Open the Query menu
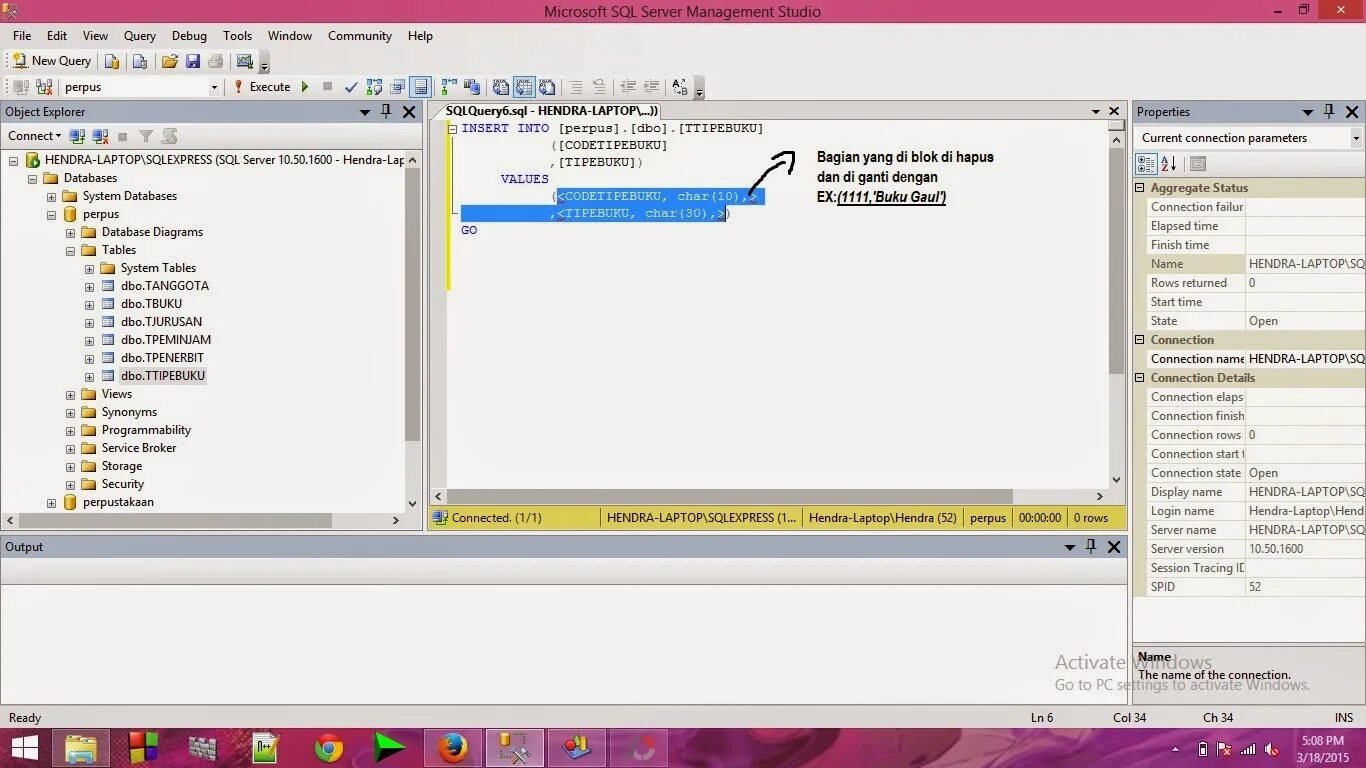The image size is (1366, 768). [x=140, y=35]
